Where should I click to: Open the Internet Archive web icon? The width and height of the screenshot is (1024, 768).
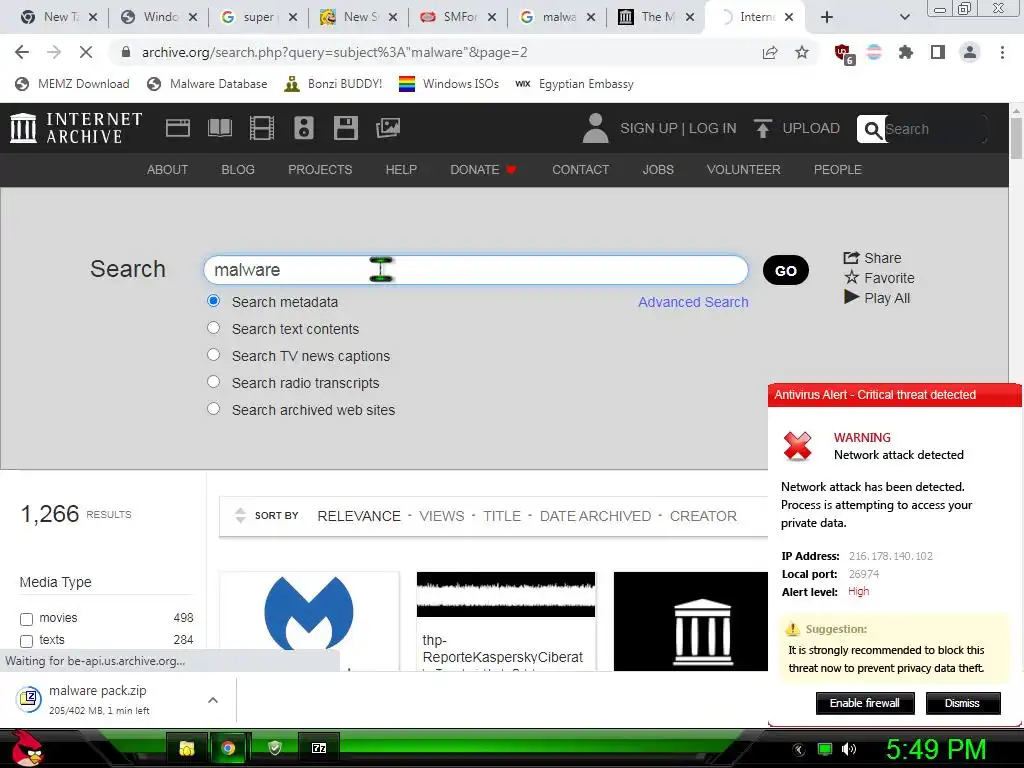tap(178, 128)
